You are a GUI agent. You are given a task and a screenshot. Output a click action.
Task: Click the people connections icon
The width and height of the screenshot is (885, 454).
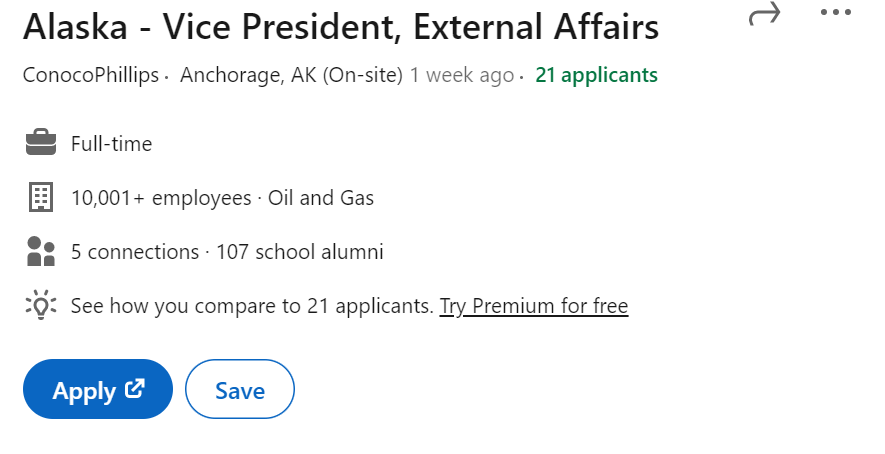point(41,251)
